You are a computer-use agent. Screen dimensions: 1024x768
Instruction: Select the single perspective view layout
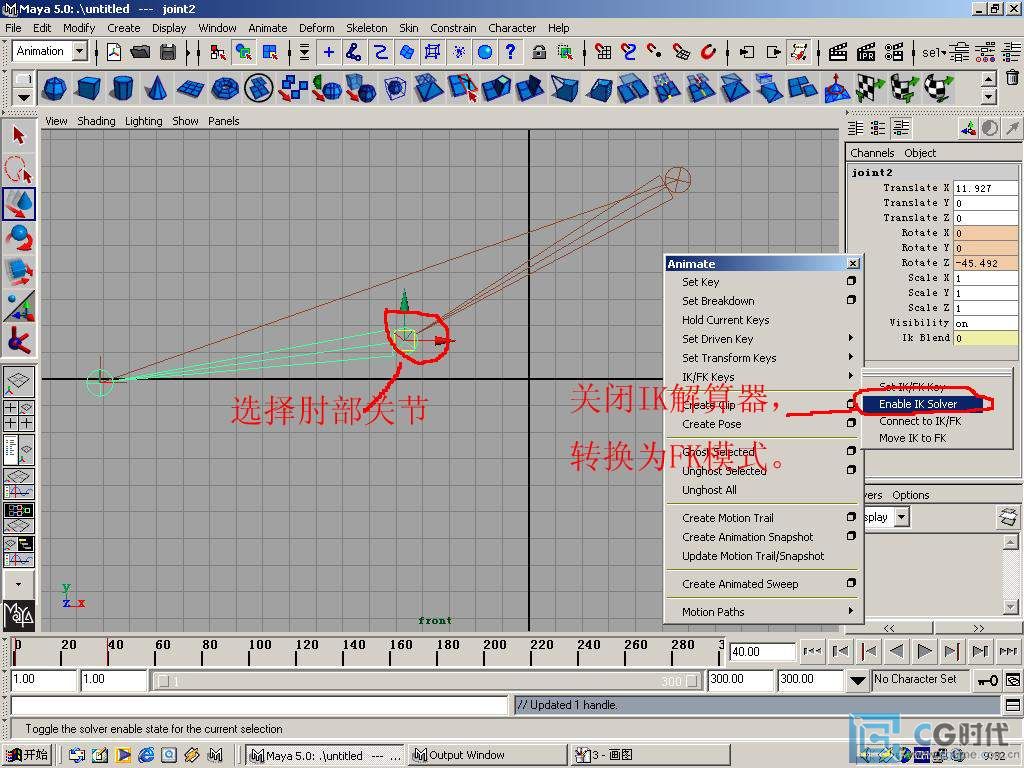tap(18, 381)
